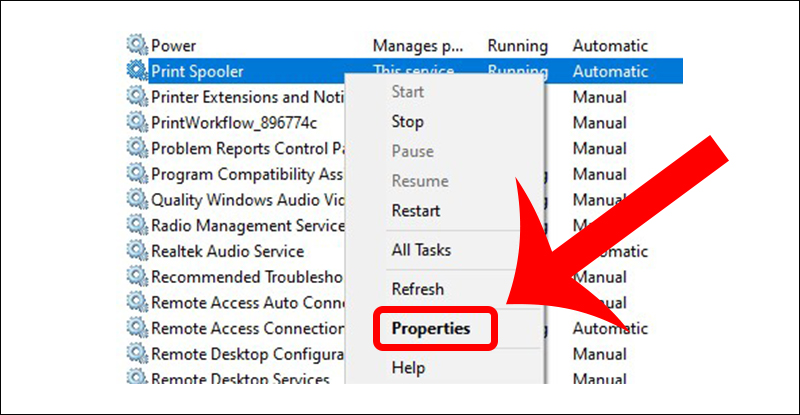Click the Power service gear icon

(137, 45)
